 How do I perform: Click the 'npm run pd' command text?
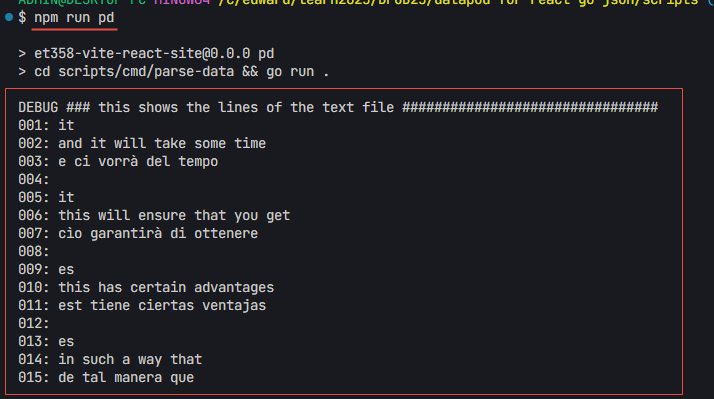(x=74, y=18)
